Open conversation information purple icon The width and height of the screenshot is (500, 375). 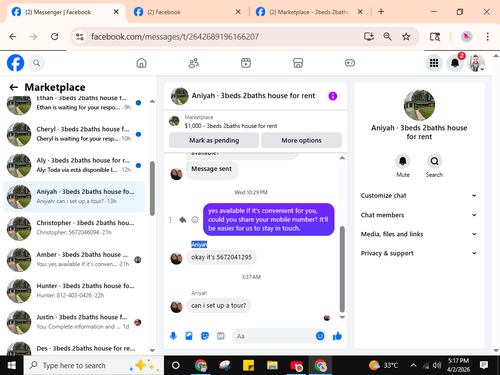[333, 96]
